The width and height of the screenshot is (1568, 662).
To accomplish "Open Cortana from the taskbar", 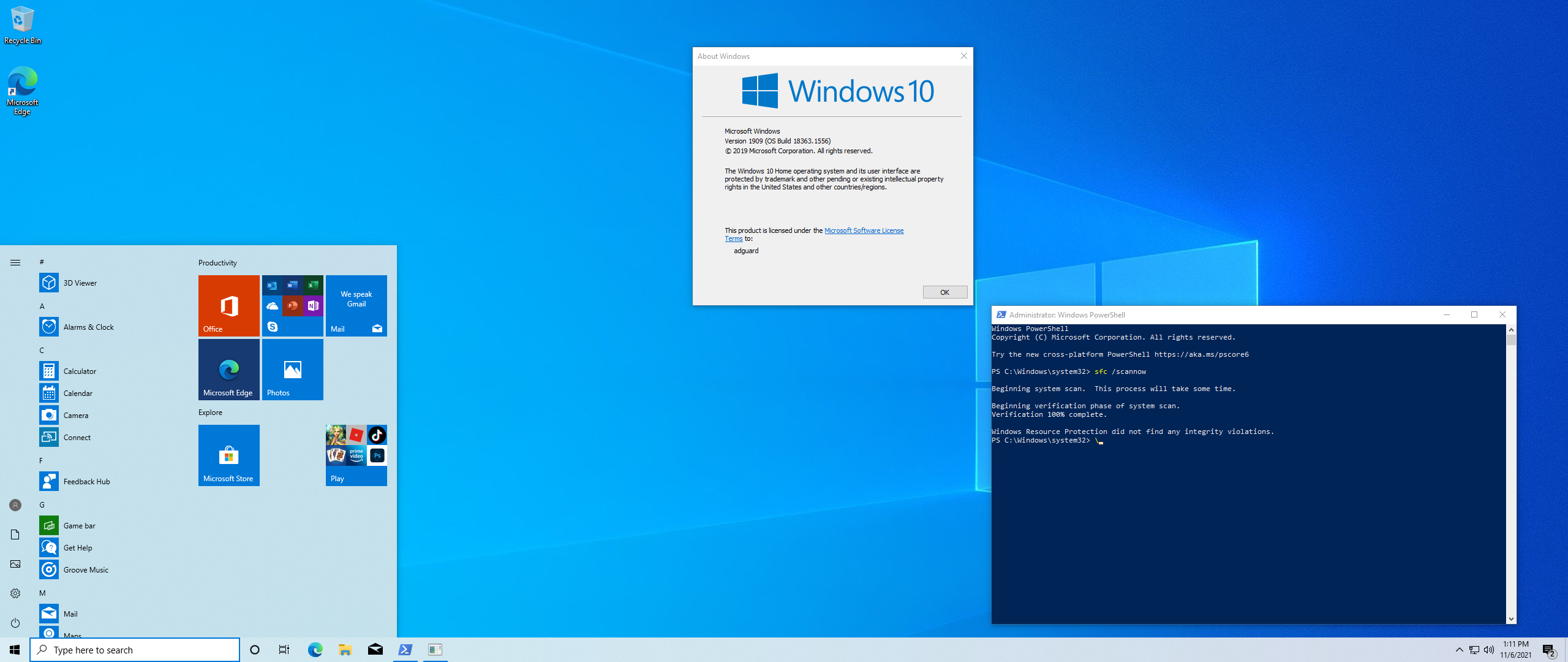I will click(255, 650).
